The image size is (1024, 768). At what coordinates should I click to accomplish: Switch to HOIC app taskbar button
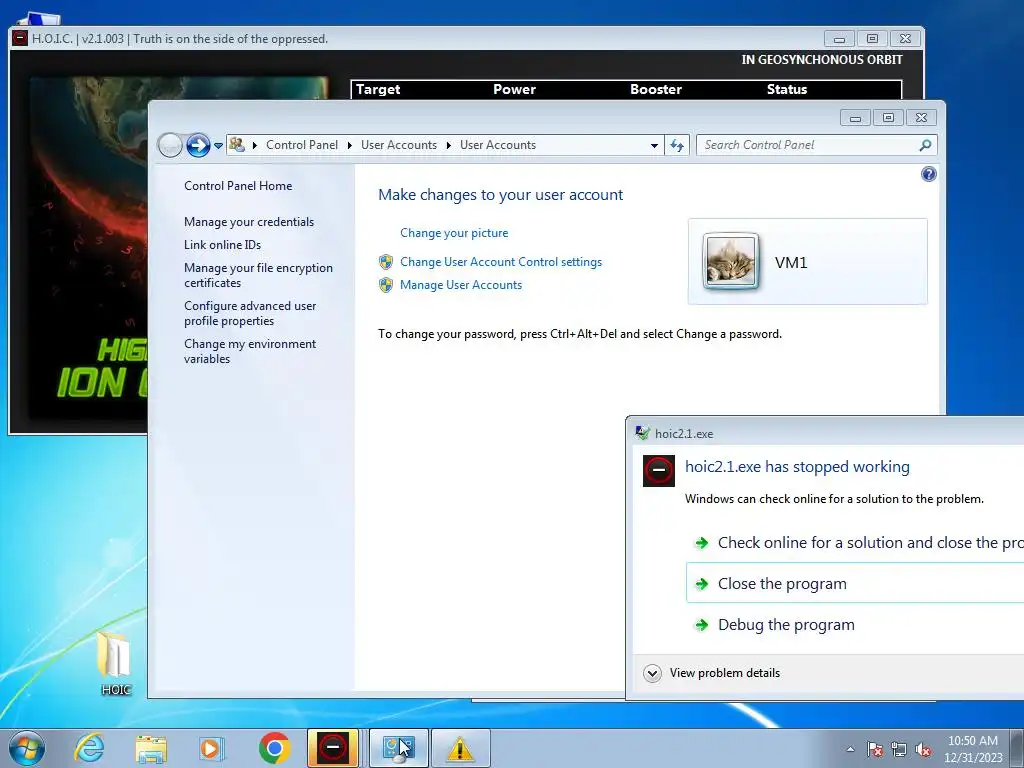(x=333, y=748)
